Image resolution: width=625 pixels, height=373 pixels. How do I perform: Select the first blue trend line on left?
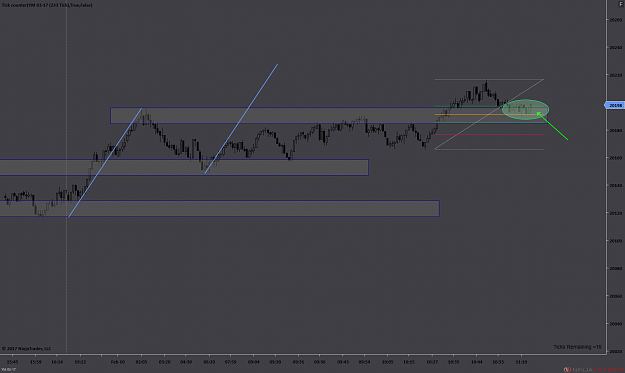pos(105,162)
